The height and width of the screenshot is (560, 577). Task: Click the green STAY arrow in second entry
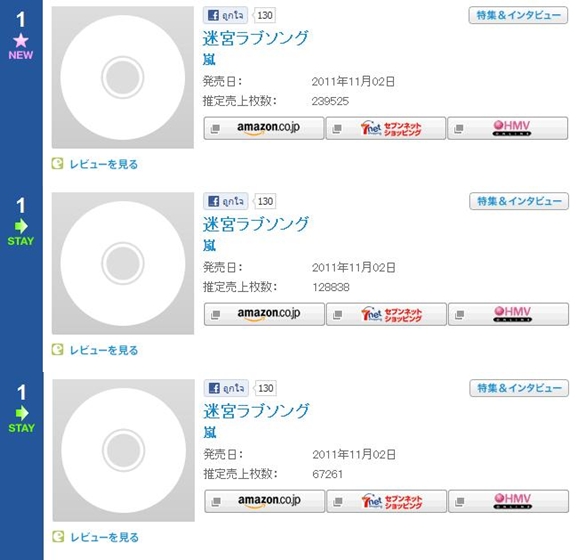(x=21, y=226)
